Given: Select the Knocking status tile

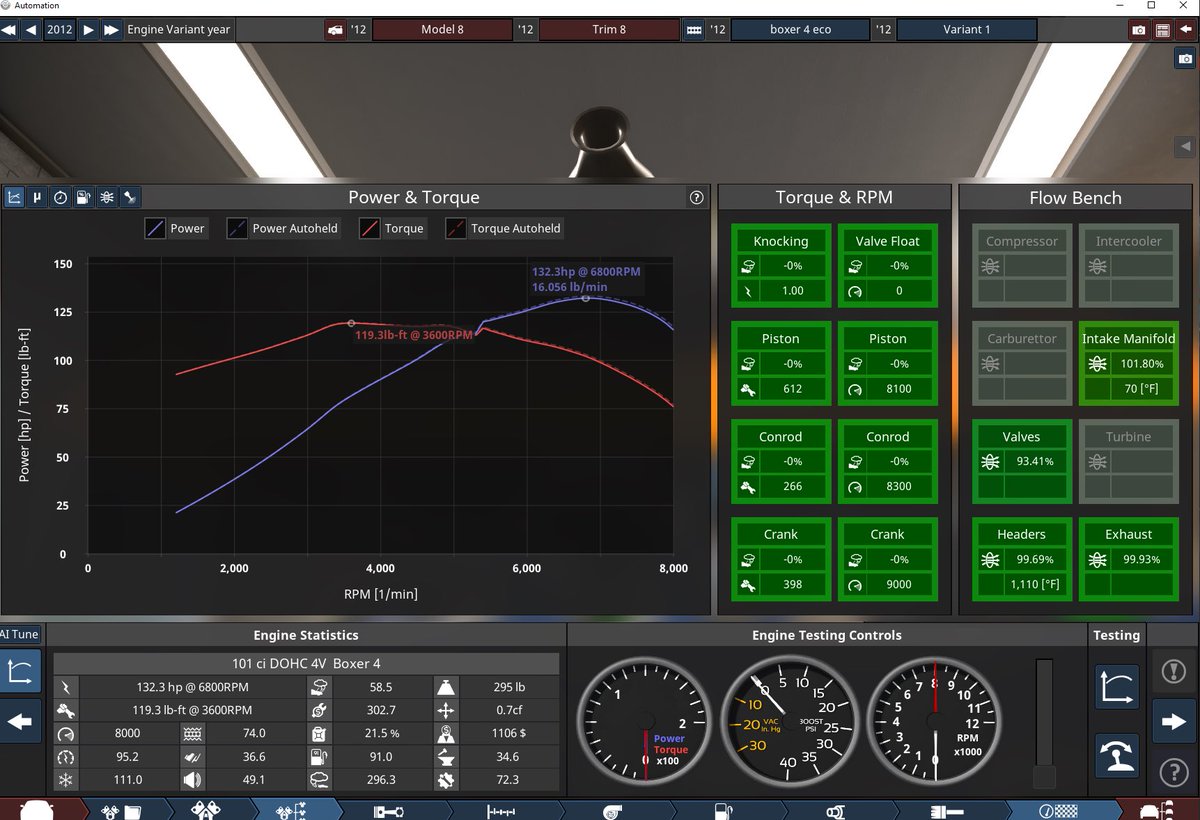Looking at the screenshot, I should 781,266.
